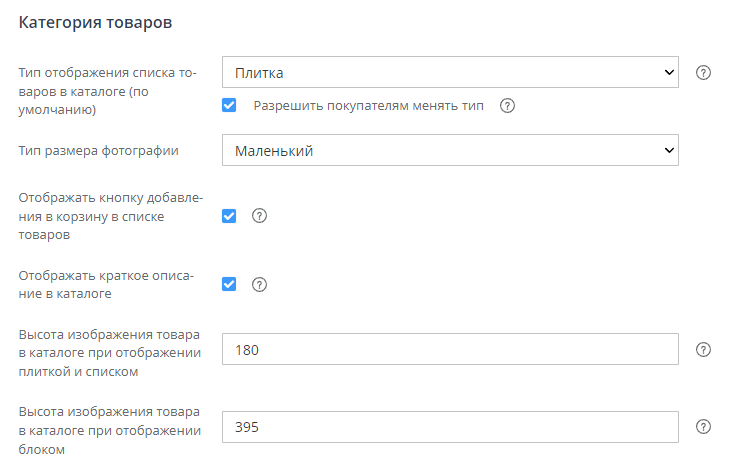Viewport: 740px width, 476px height.
Task: Toggle Разрешить покупателям менять тип checkbox
Action: click(x=229, y=105)
